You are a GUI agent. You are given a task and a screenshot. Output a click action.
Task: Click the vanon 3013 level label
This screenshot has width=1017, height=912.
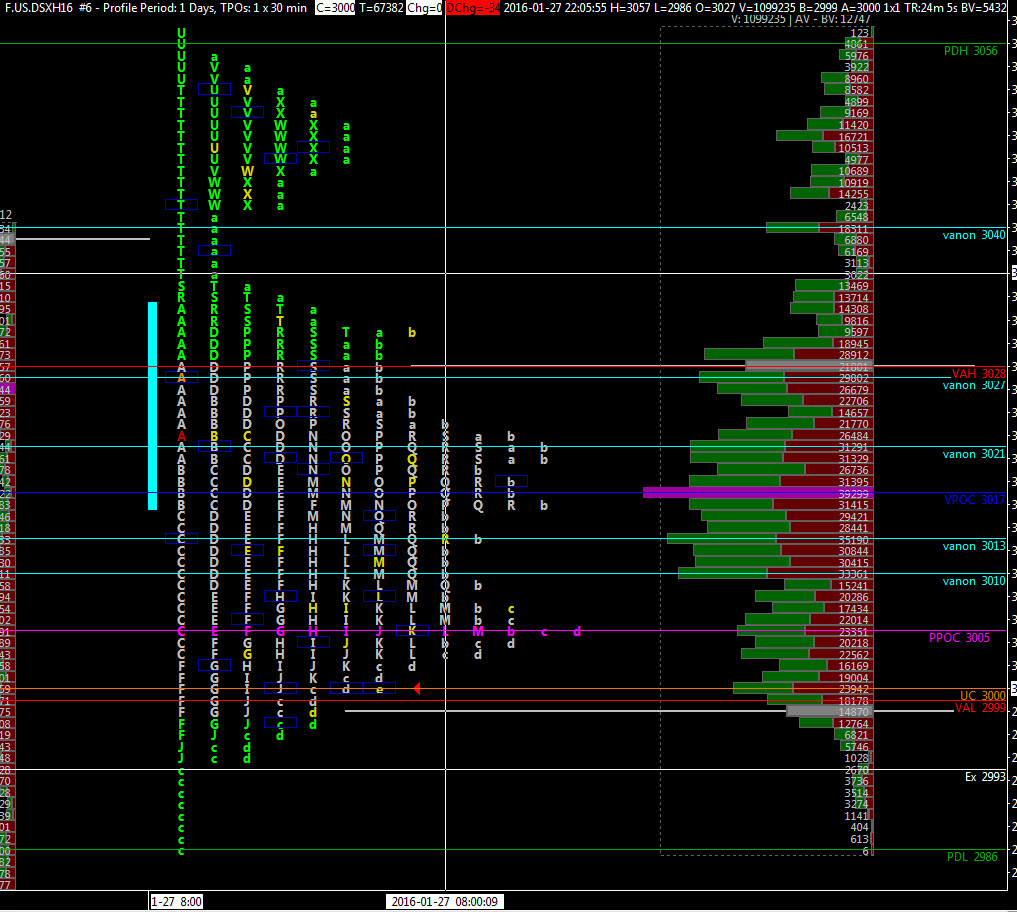pos(974,546)
